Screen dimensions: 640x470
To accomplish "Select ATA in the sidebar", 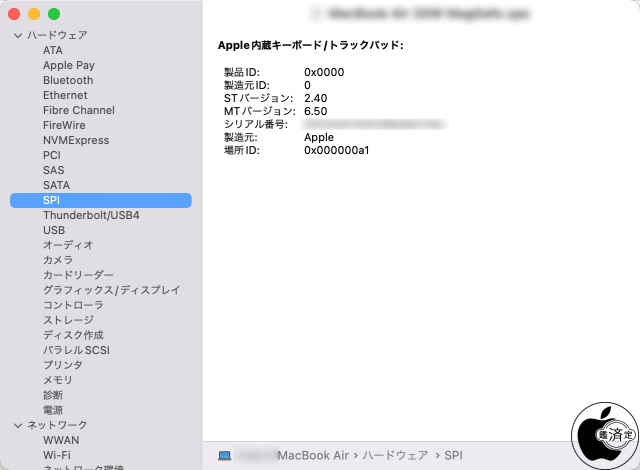I will point(53,50).
